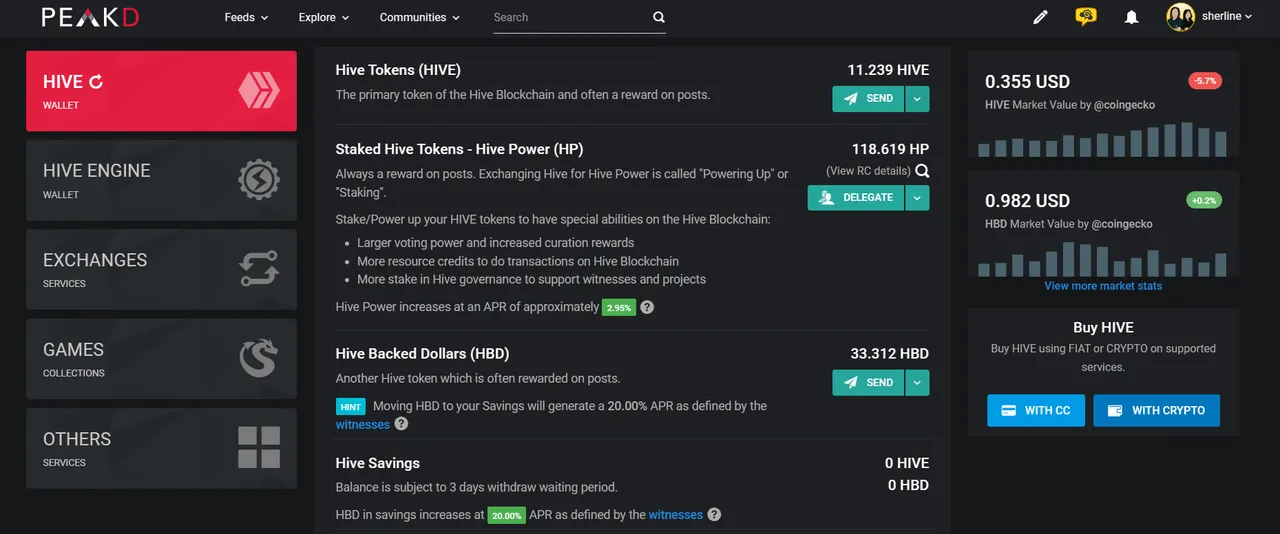Click the 11.239 HIVE balance
Viewport: 1280px width, 534px height.
pos(888,70)
